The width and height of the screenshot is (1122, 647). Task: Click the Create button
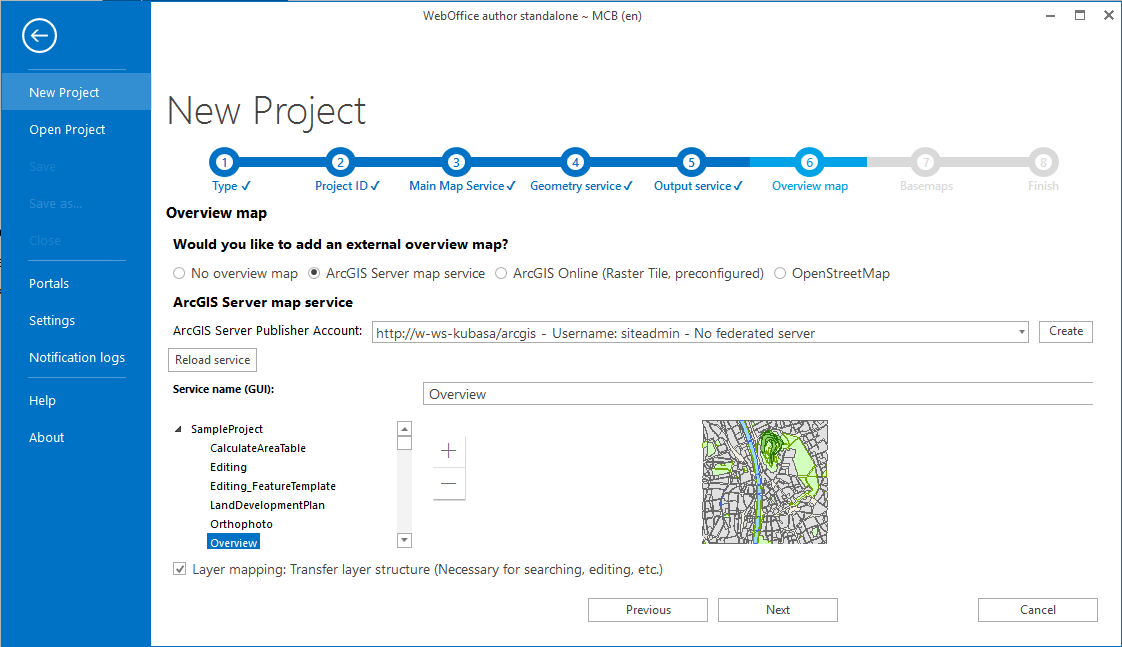point(1065,331)
